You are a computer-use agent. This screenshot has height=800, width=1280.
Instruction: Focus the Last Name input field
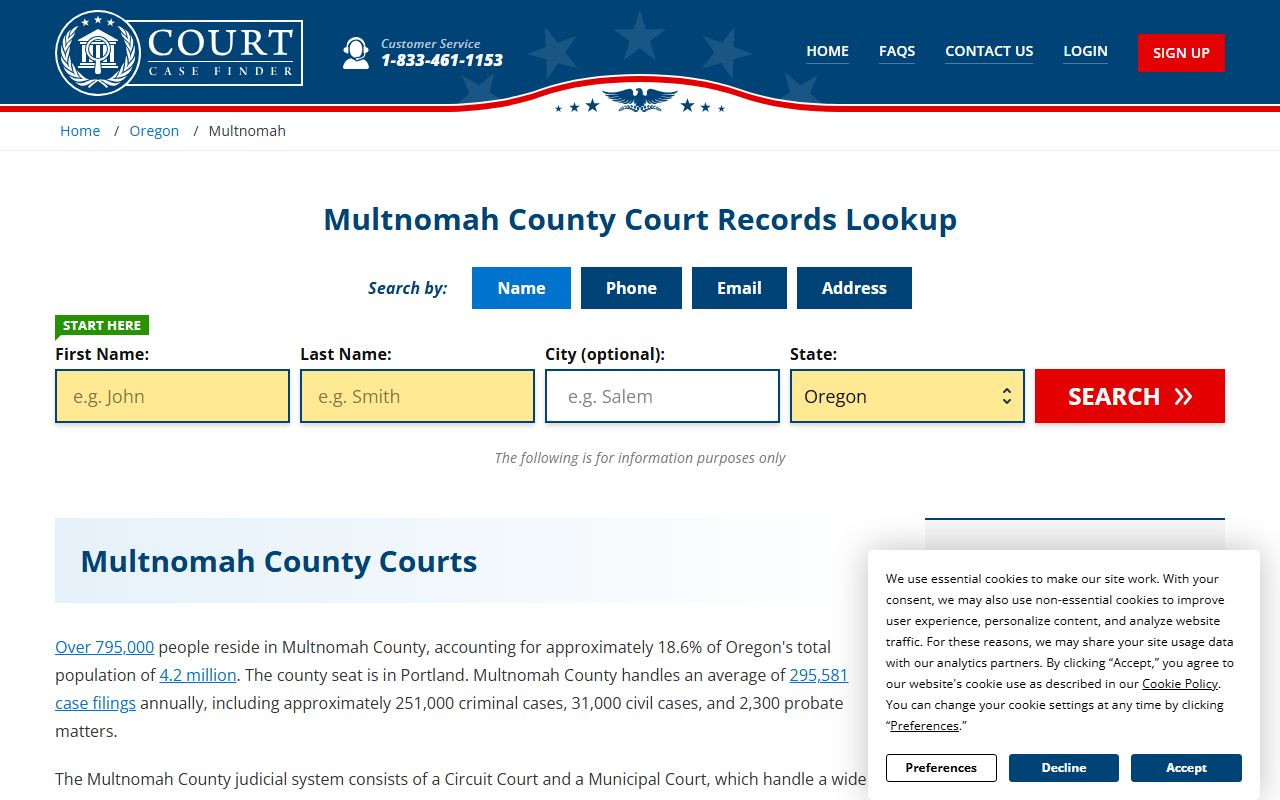(417, 396)
